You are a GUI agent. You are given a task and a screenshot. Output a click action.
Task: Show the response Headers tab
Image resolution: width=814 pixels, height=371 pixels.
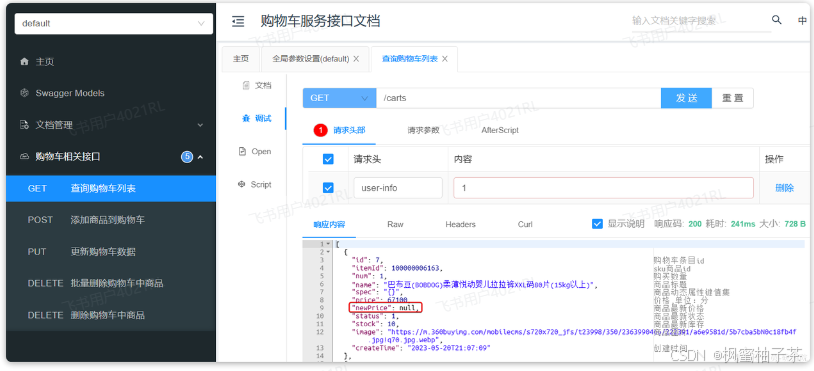pyautogui.click(x=460, y=224)
